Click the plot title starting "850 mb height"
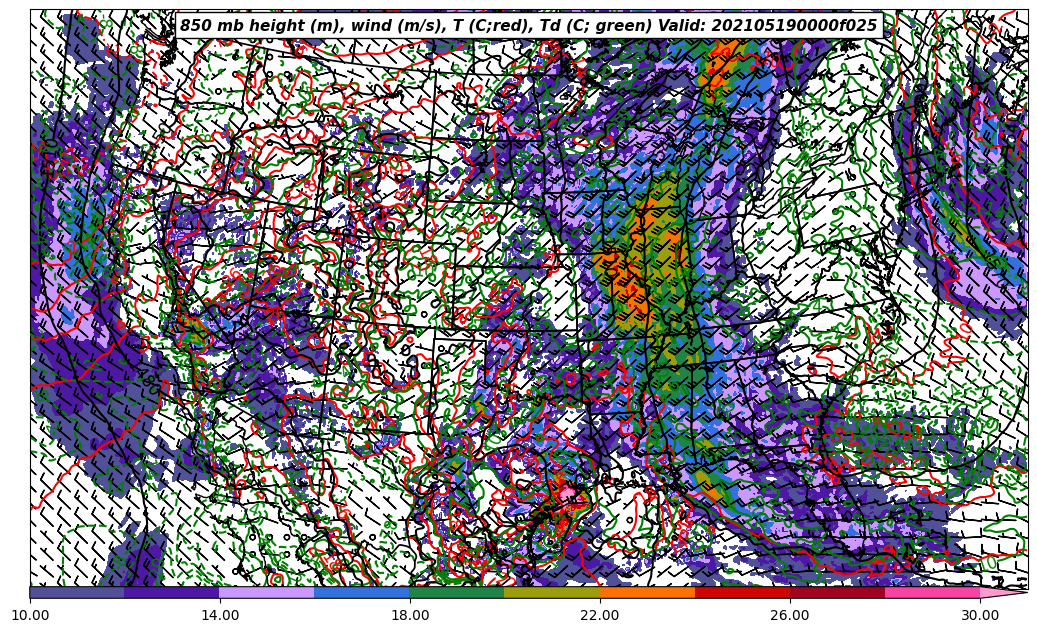The width and height of the screenshot is (1037, 632). coord(528,26)
